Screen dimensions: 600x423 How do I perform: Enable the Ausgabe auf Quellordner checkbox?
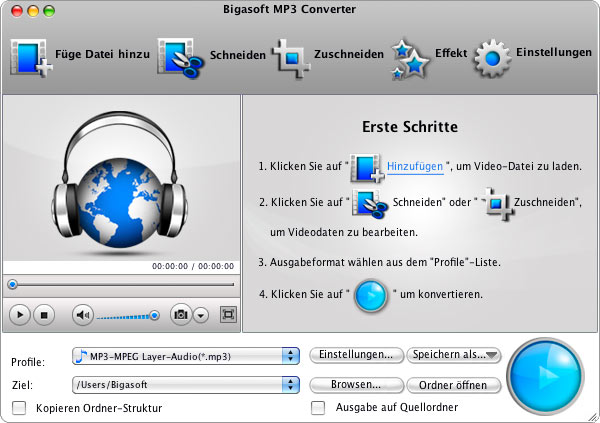pos(318,408)
